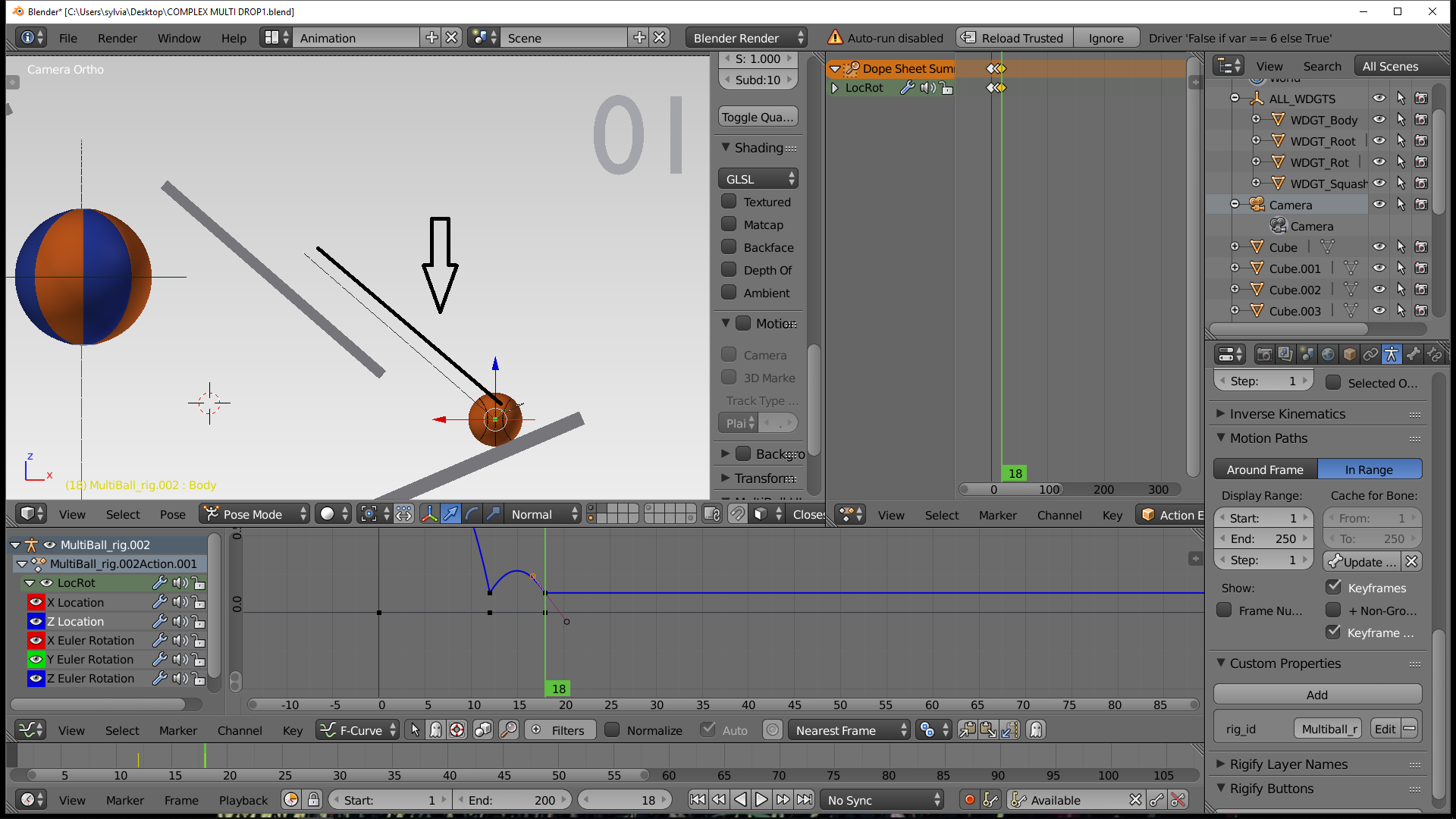The image size is (1456, 819).
Task: Hide the Camera object with the eye toggle
Action: (1379, 204)
